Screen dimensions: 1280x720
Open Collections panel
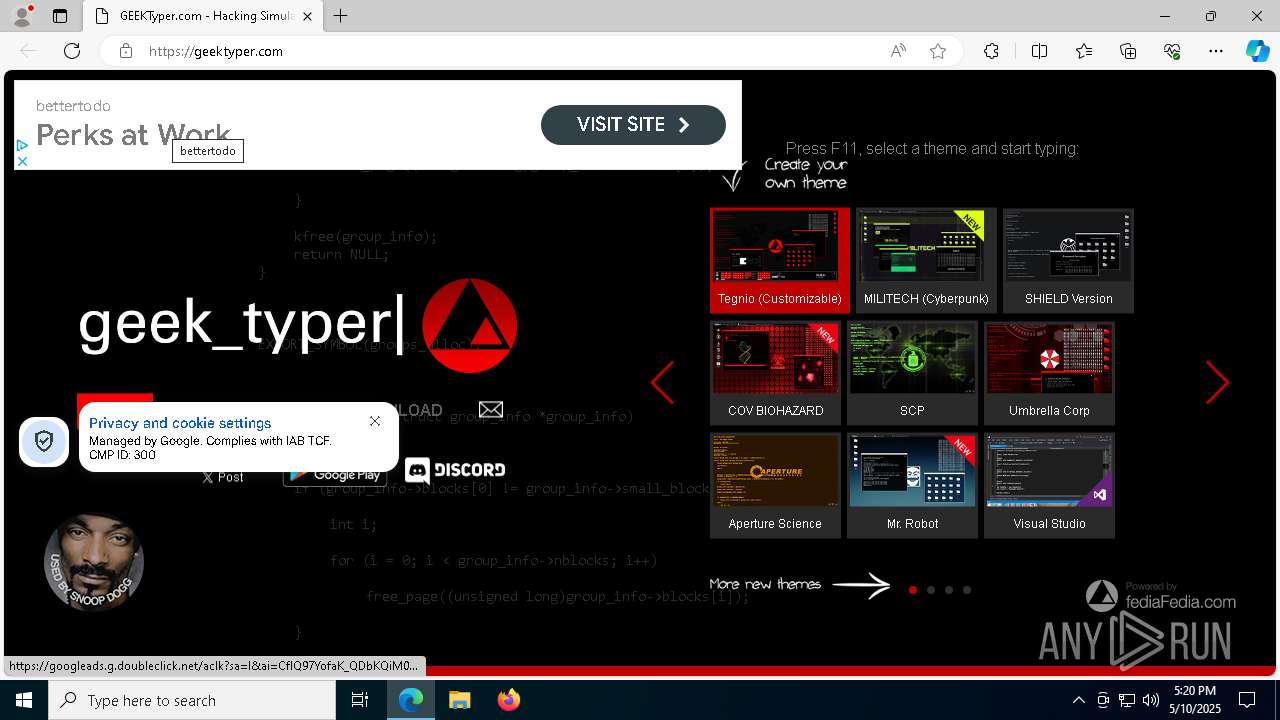tap(1128, 51)
